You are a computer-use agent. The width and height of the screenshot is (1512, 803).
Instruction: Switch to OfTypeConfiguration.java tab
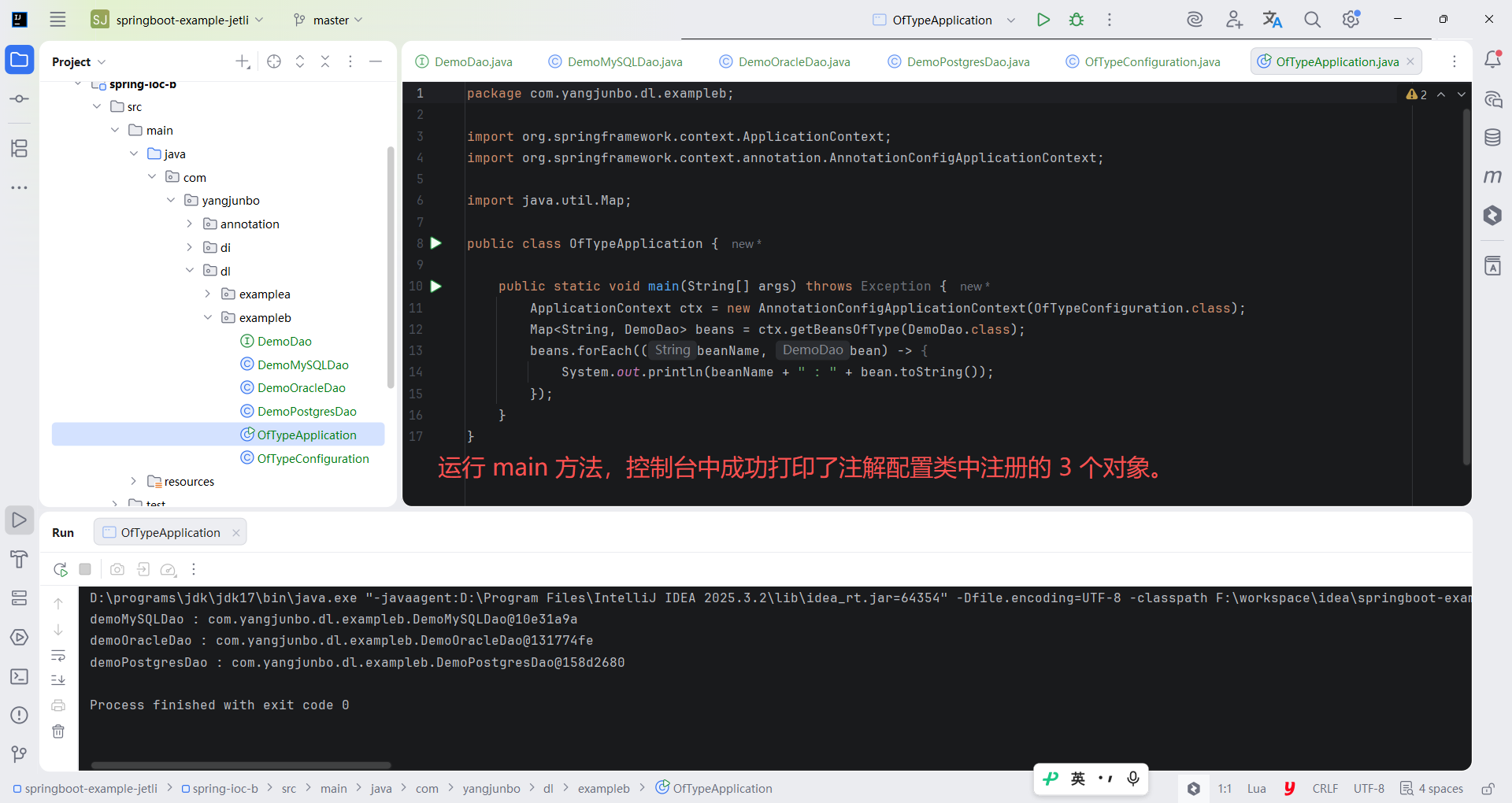[x=1143, y=61]
